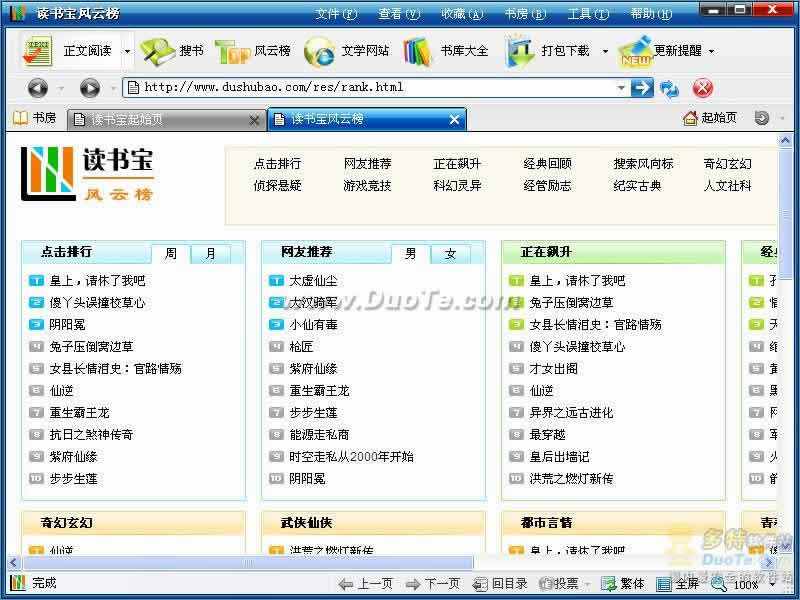Select the 周 tab in 点击排行
Viewport: 800px width, 600px height.
tap(171, 254)
